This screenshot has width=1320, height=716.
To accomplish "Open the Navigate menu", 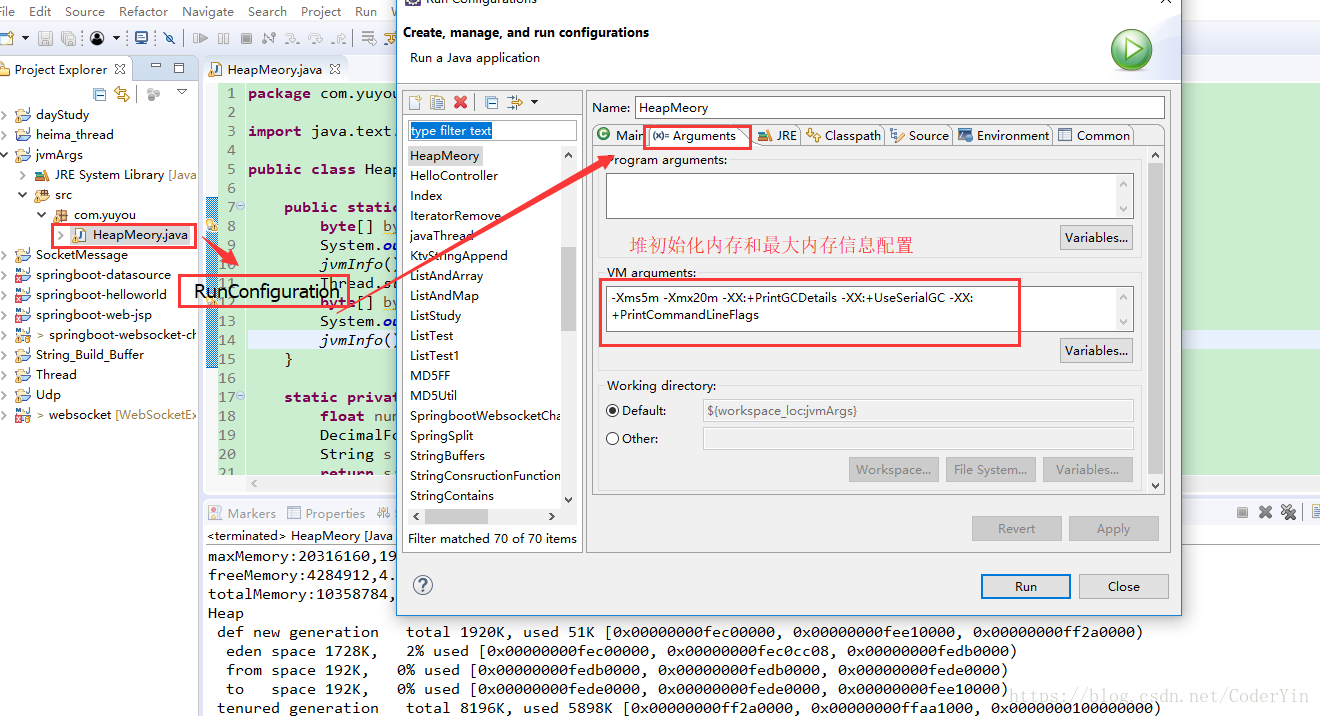I will 208,11.
